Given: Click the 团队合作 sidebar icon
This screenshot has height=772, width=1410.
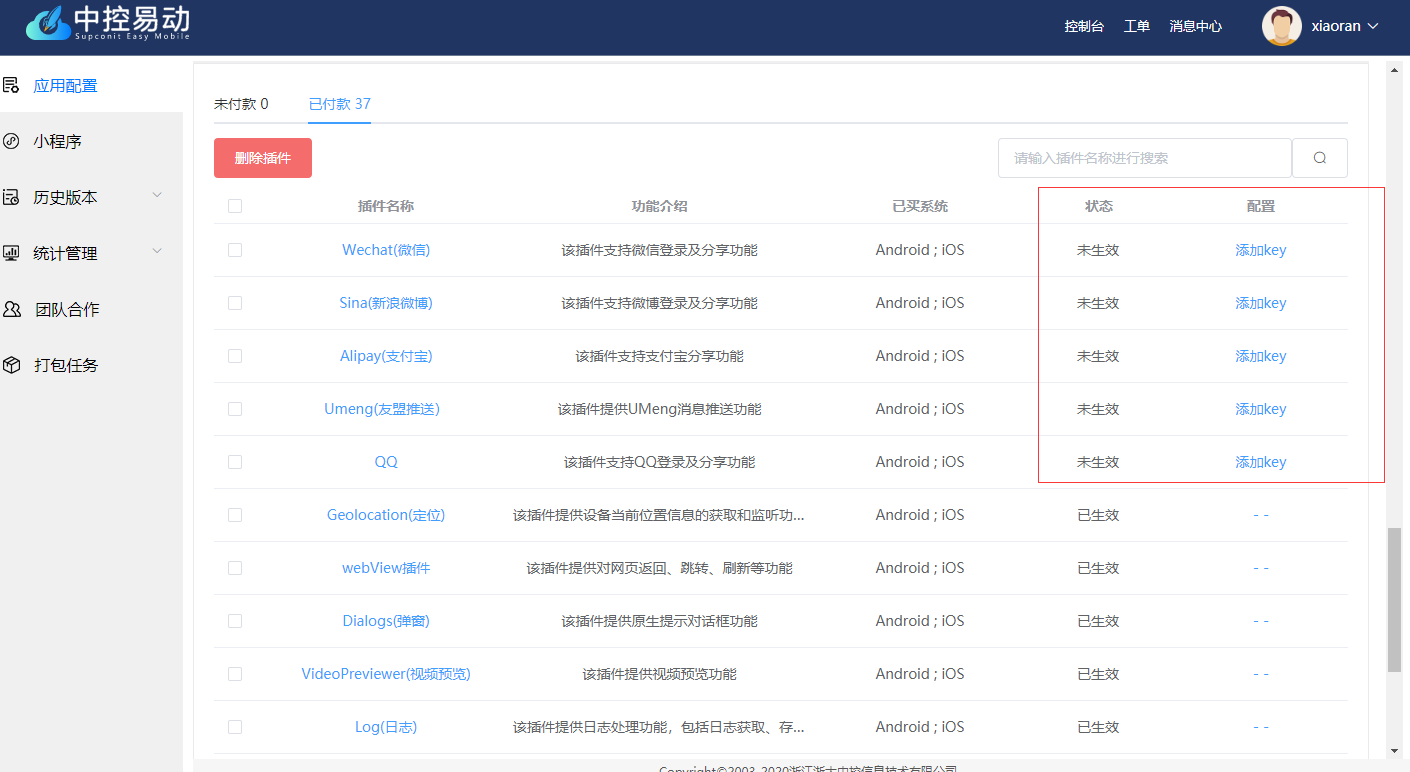Looking at the screenshot, I should pos(12,309).
